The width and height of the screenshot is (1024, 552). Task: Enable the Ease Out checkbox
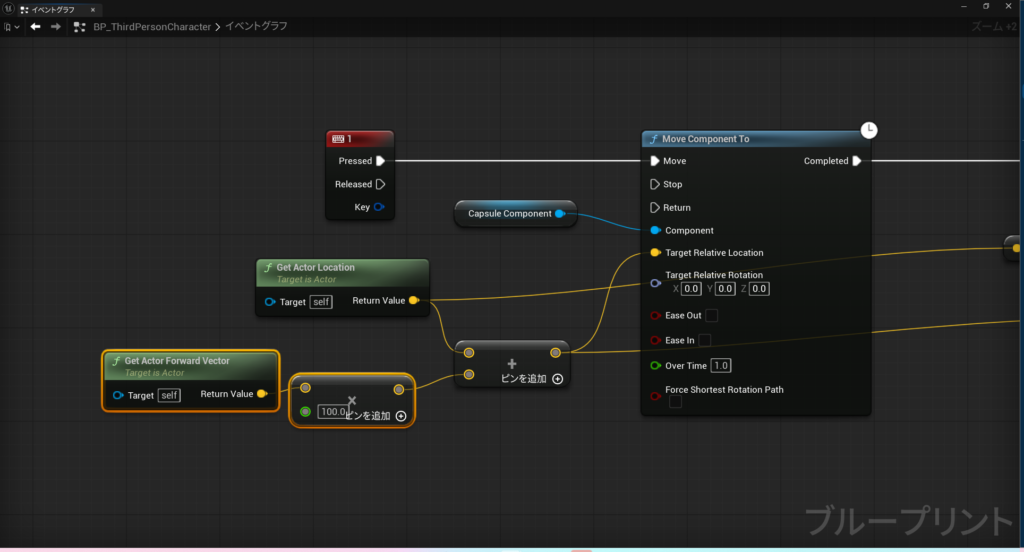pyautogui.click(x=712, y=316)
